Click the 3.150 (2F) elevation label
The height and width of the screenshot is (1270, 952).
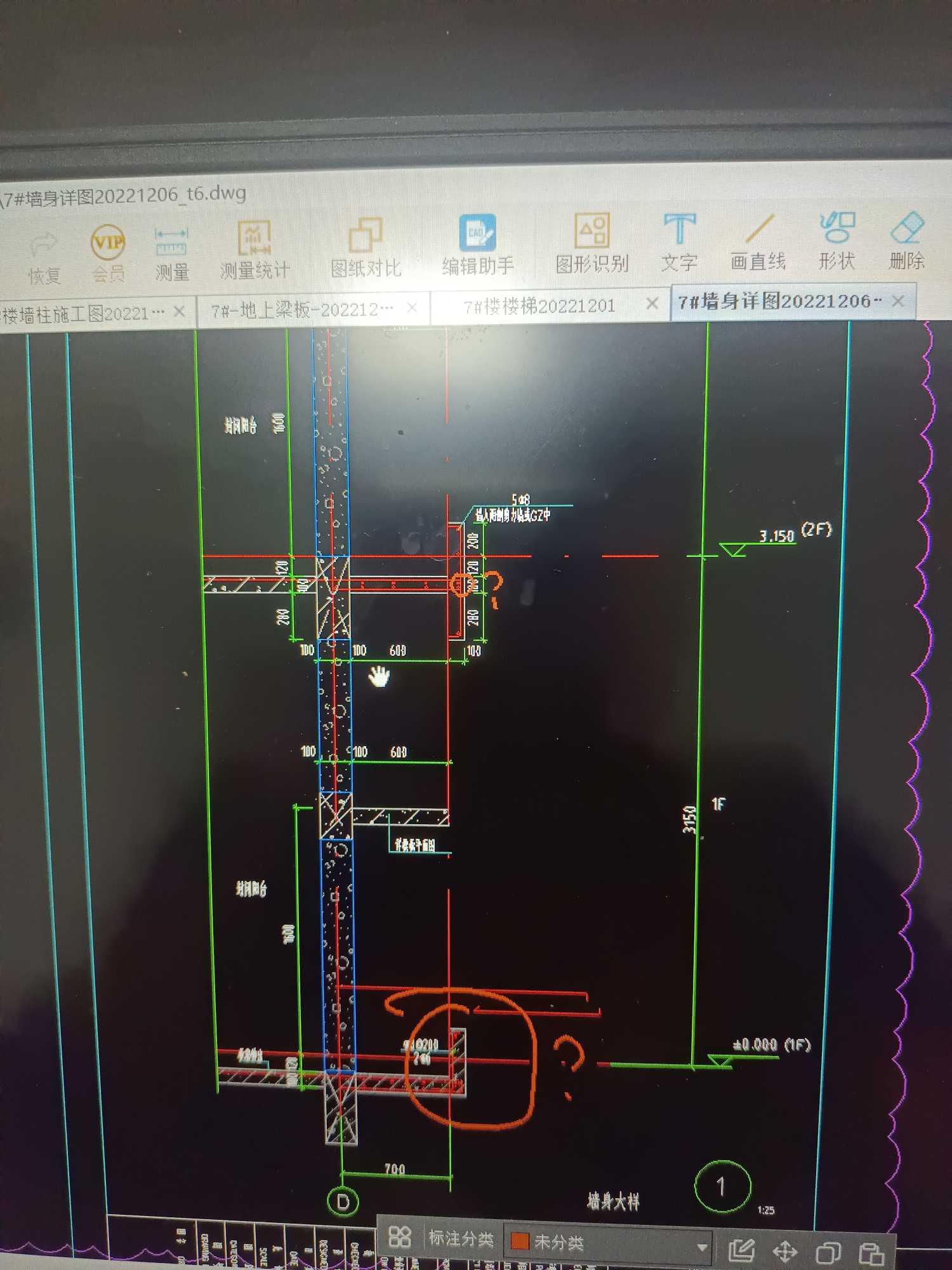pos(795,533)
